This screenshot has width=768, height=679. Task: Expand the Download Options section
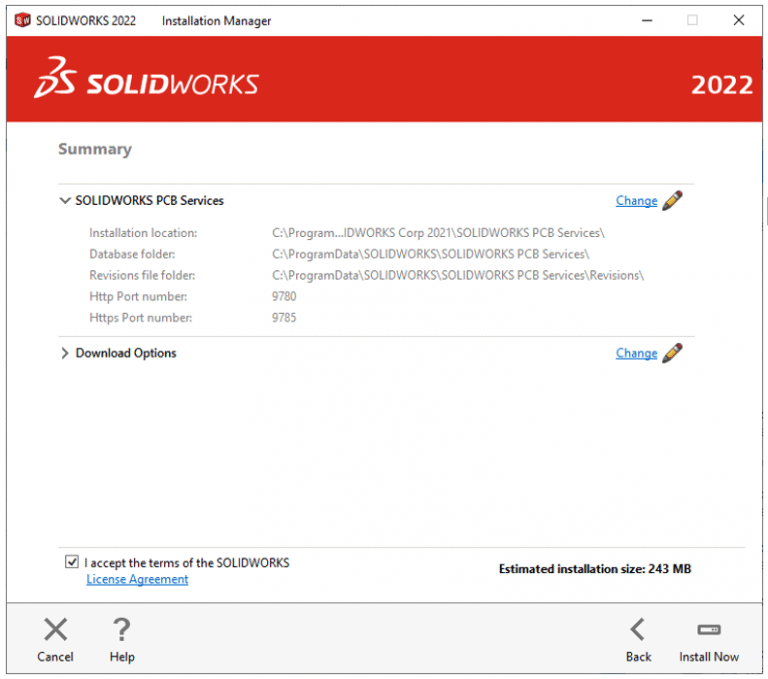pyautogui.click(x=65, y=353)
